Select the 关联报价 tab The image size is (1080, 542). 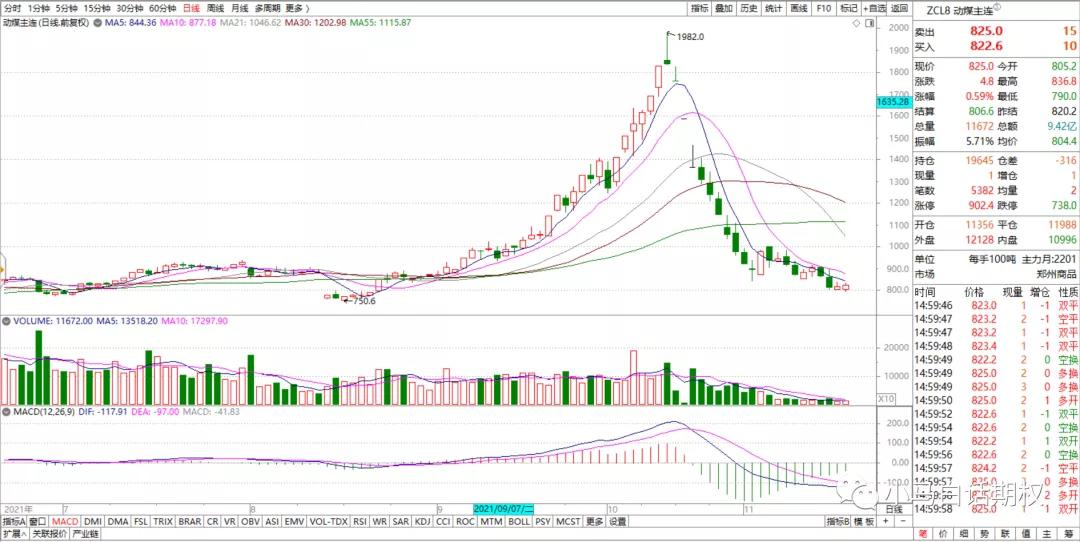pyautogui.click(x=50, y=534)
